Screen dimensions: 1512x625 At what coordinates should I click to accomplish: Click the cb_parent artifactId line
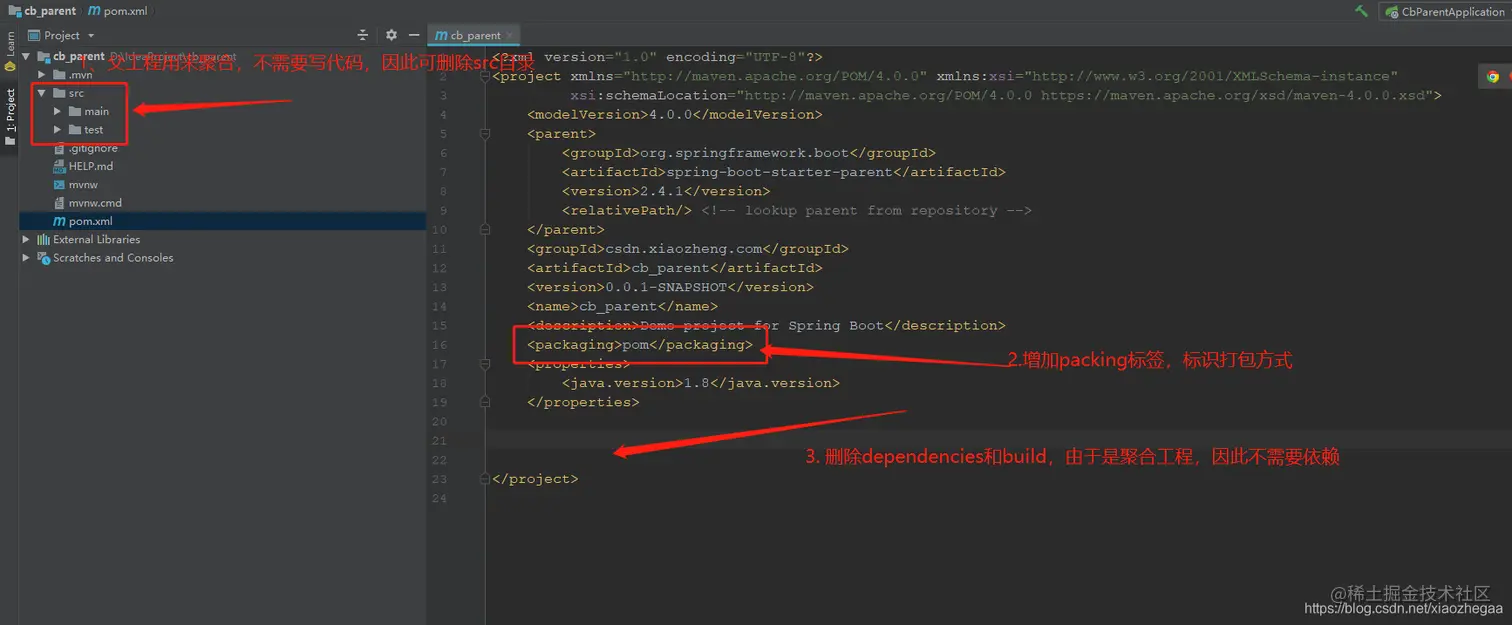[675, 268]
